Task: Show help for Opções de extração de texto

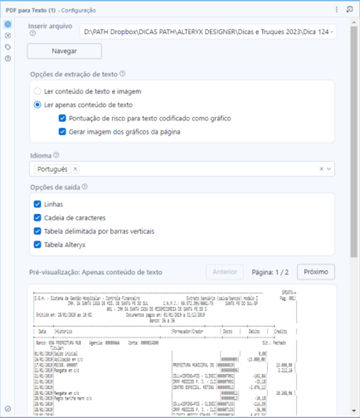Action: pos(122,74)
